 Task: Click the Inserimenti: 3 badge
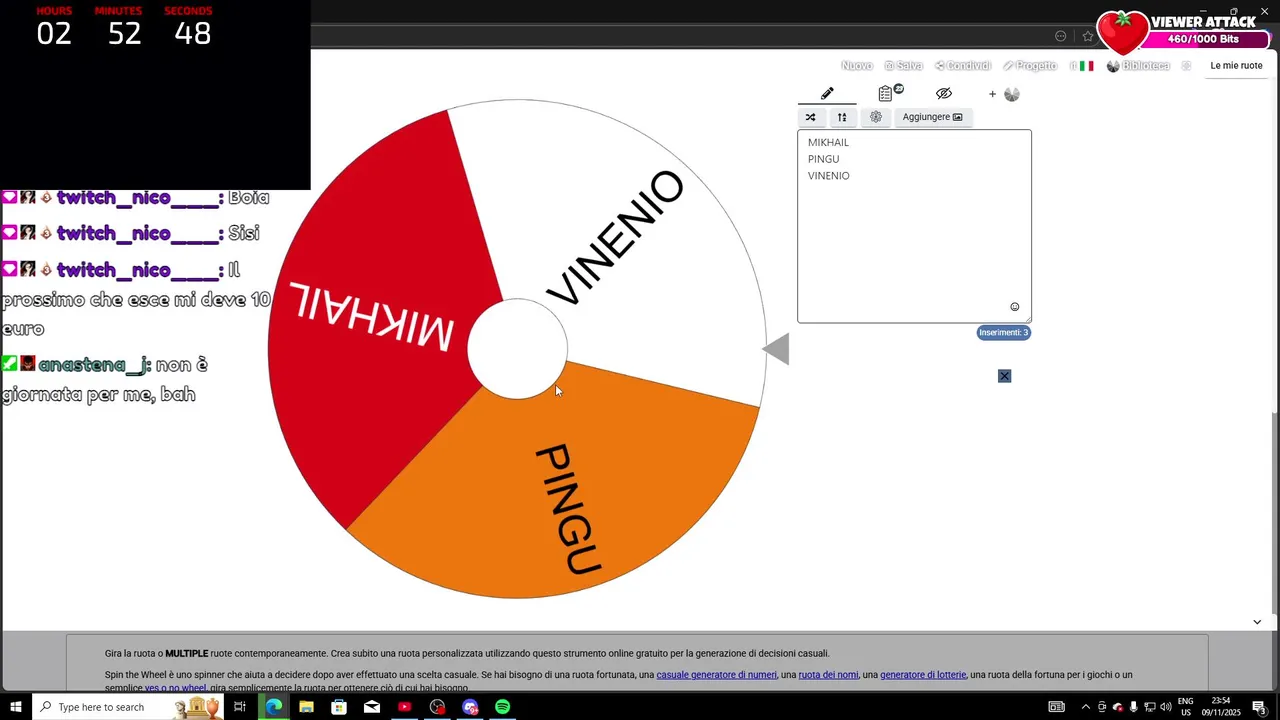pos(1003,333)
